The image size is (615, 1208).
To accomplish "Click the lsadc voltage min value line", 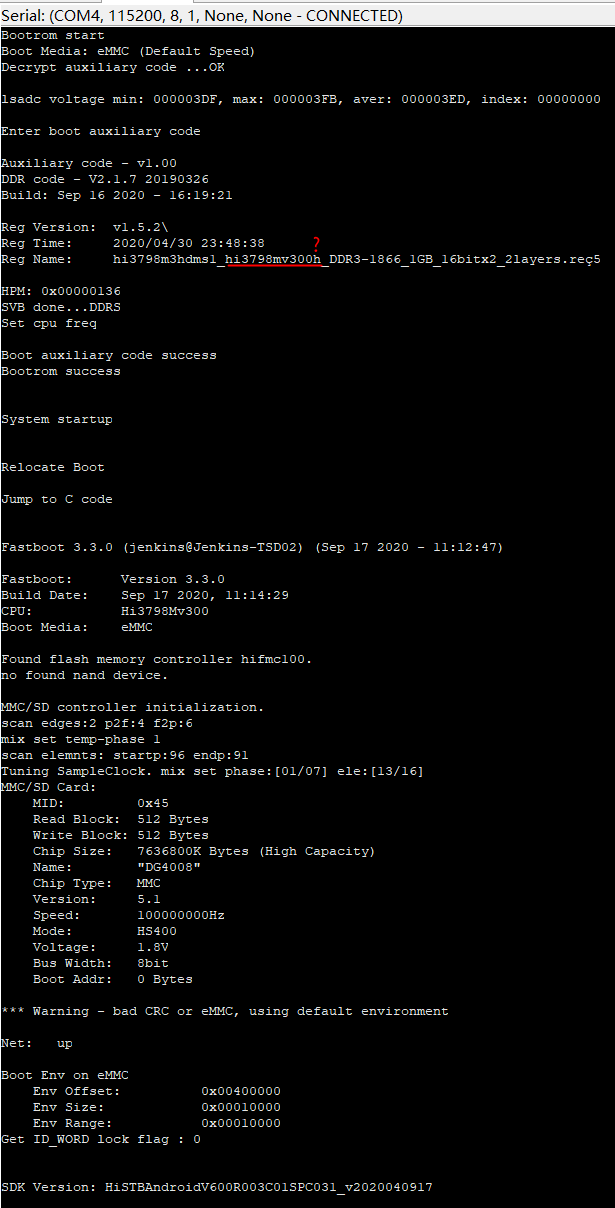I will pos(301,99).
